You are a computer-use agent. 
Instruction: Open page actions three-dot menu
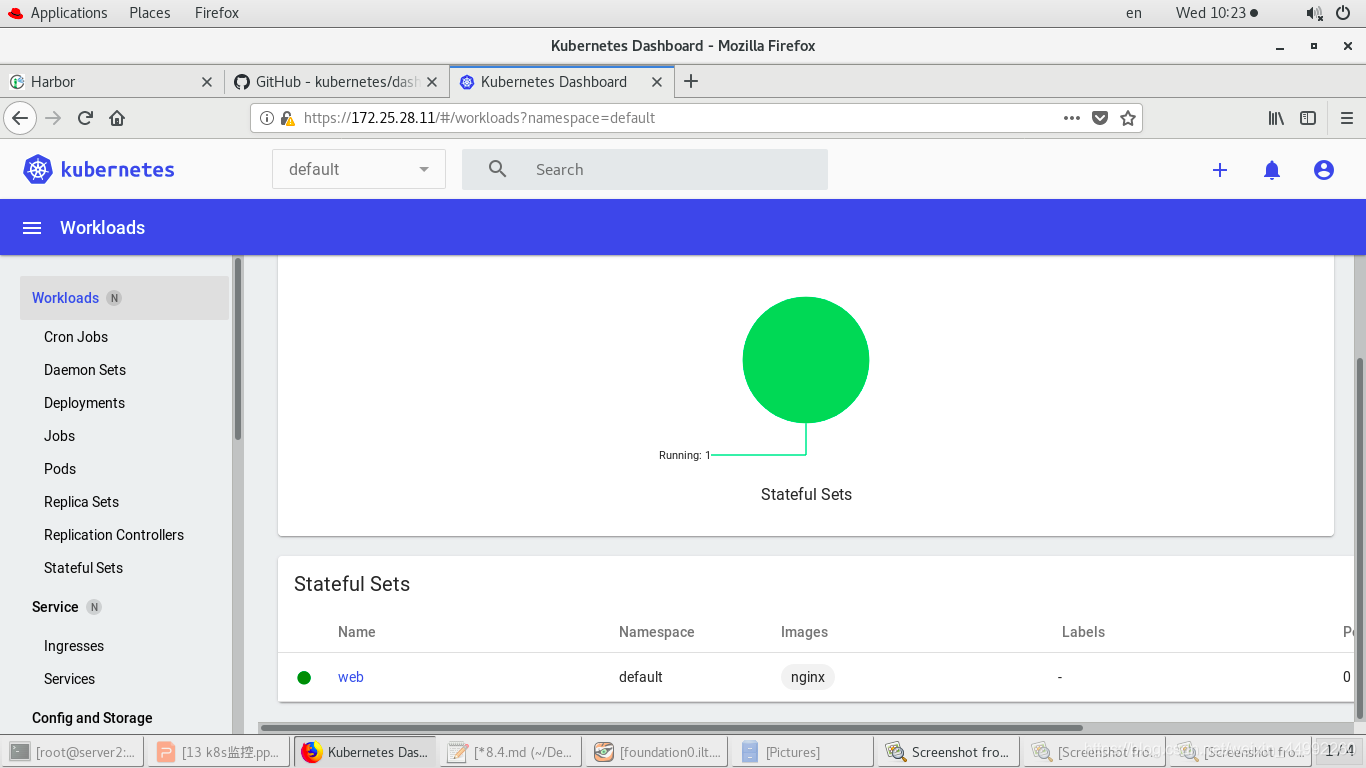click(1072, 118)
